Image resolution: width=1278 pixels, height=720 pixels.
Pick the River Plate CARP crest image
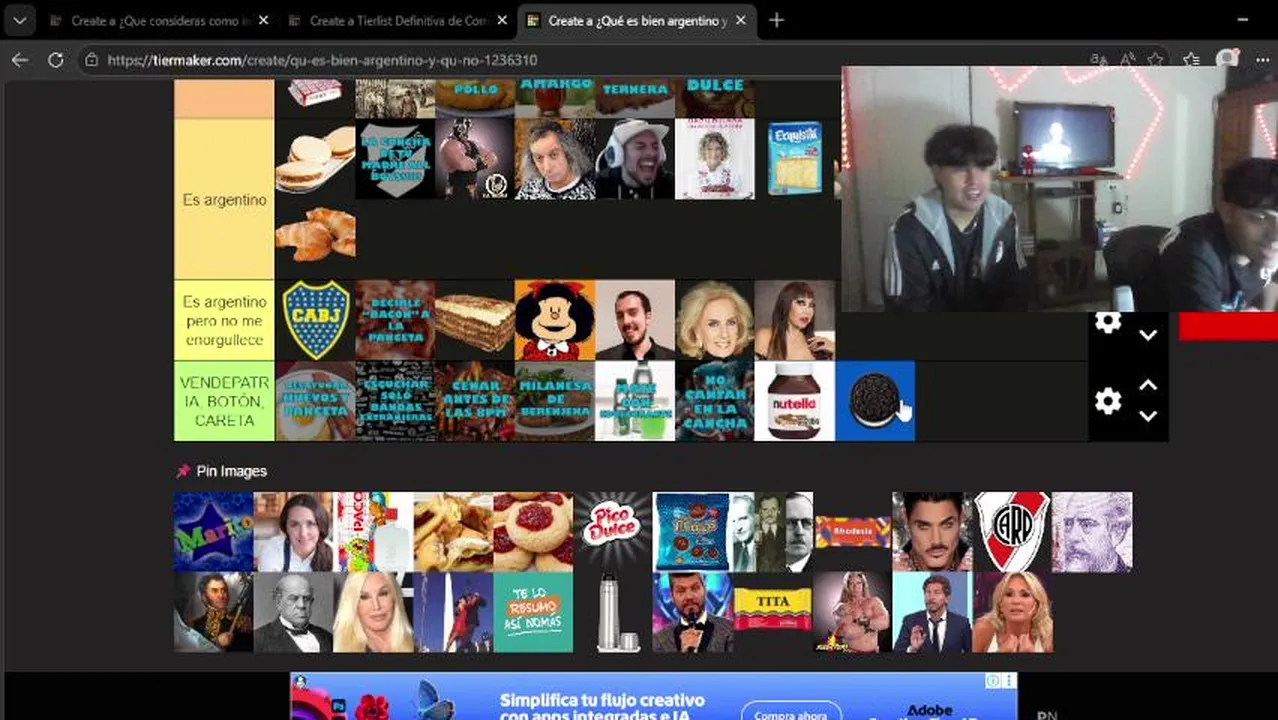(1012, 531)
